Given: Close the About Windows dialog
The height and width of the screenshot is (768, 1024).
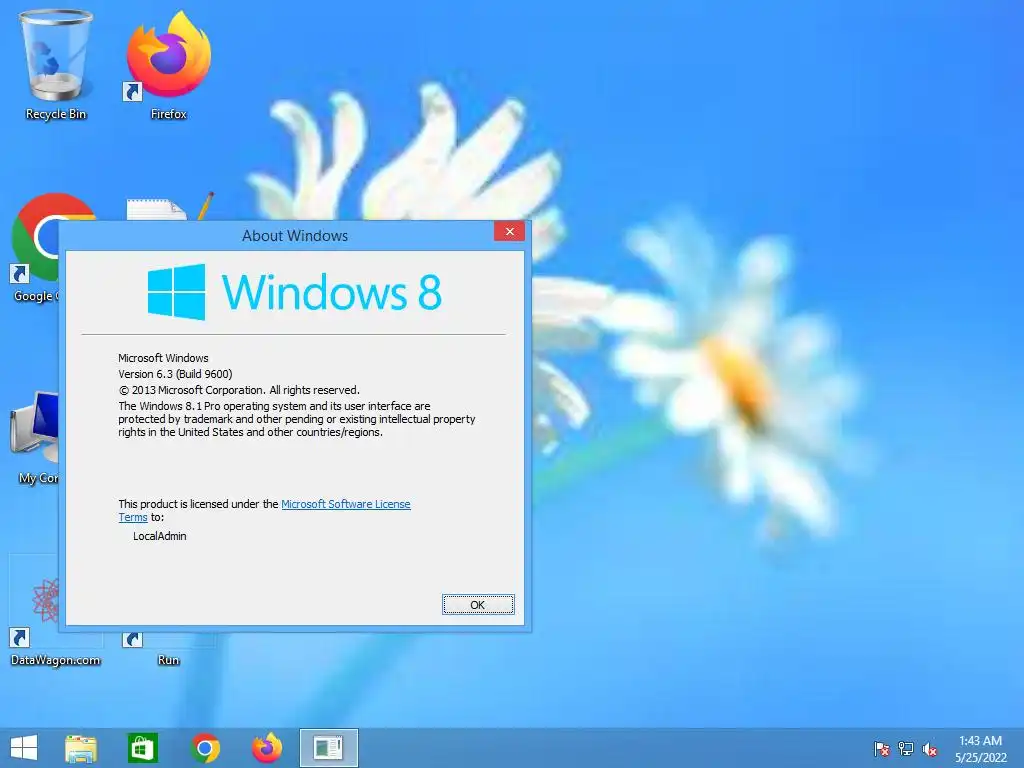Looking at the screenshot, I should click(509, 231).
